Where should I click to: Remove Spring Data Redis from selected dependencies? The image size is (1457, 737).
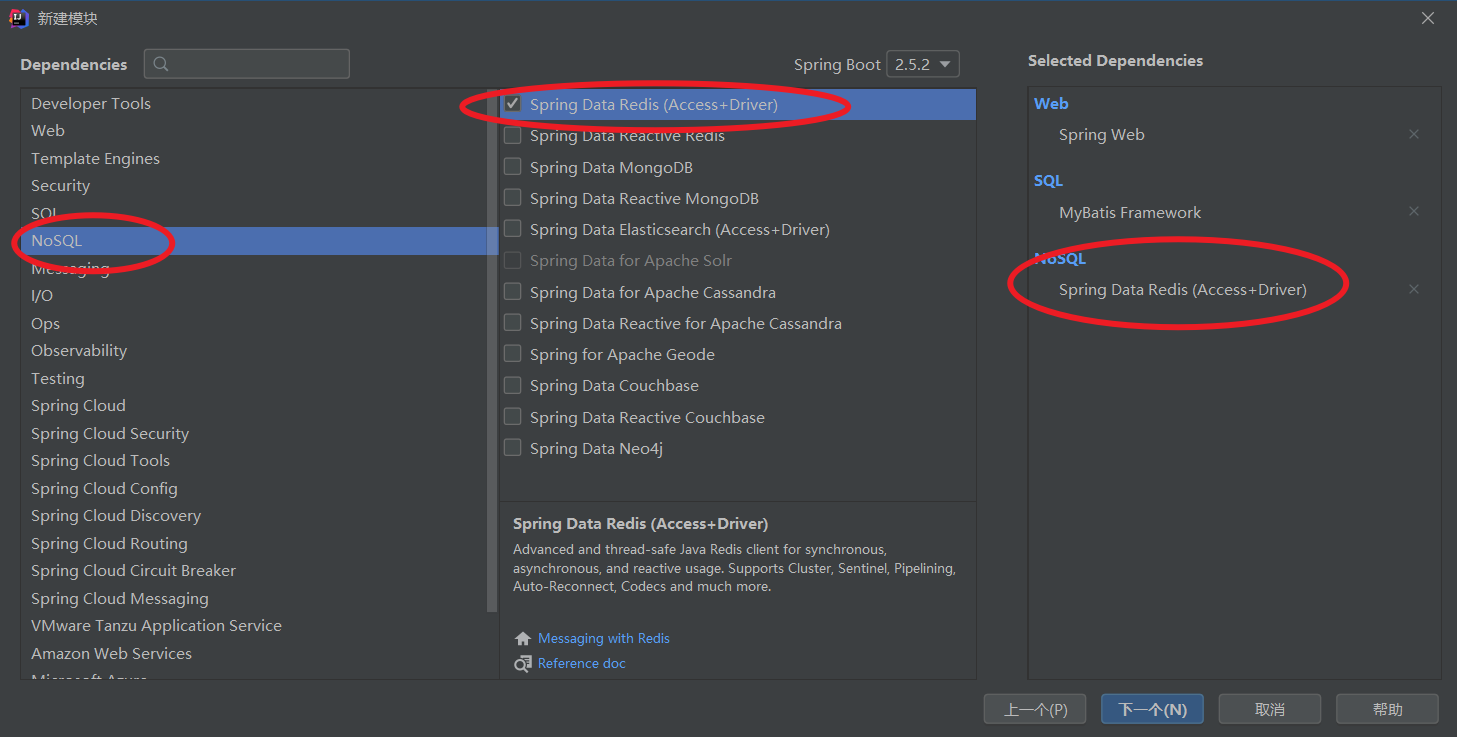(1414, 289)
